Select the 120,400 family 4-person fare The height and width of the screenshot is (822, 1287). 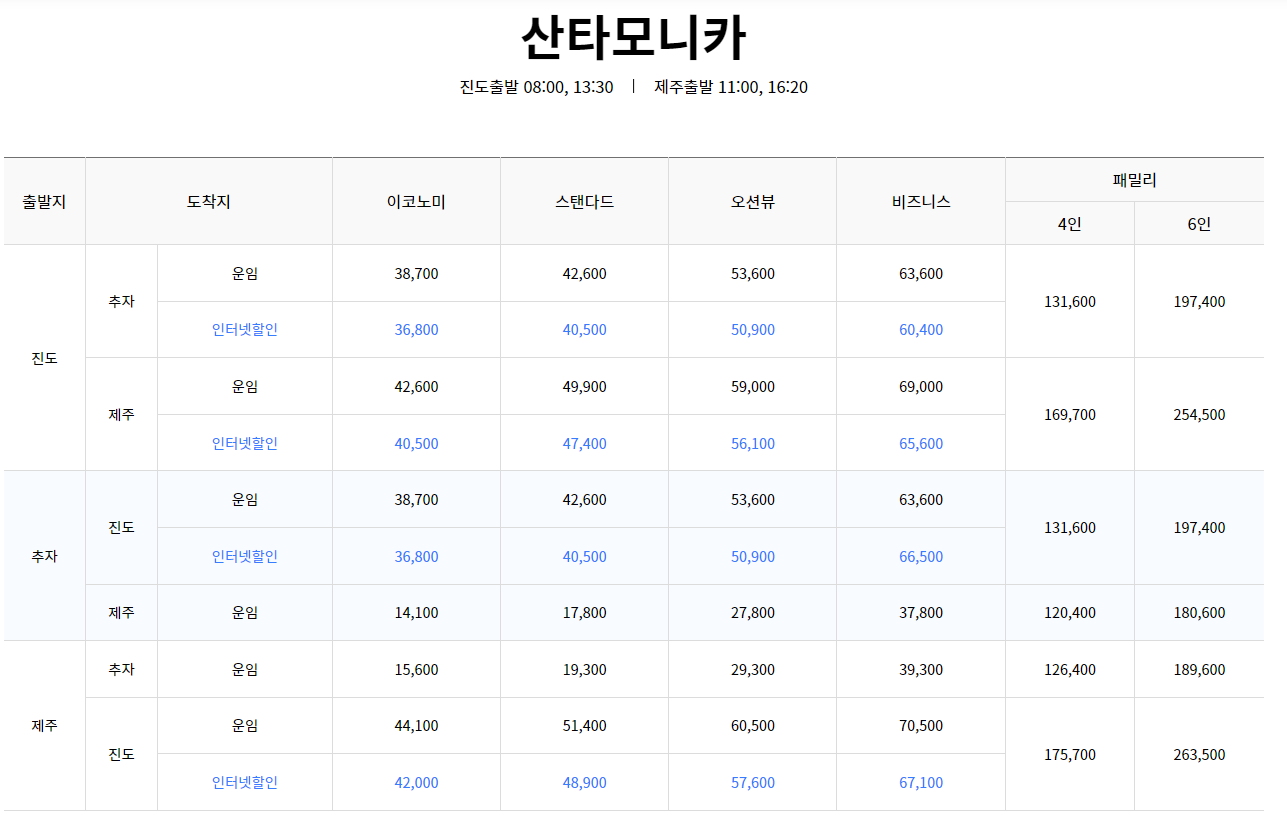pyautogui.click(x=1070, y=613)
